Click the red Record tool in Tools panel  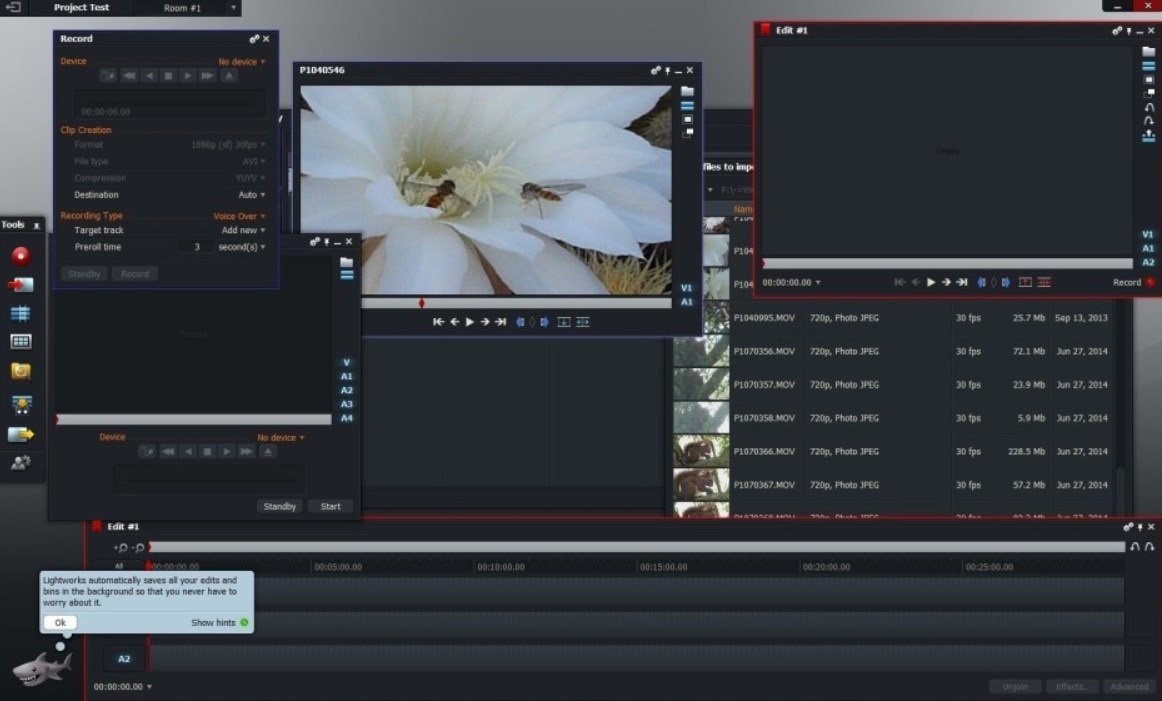(20, 256)
